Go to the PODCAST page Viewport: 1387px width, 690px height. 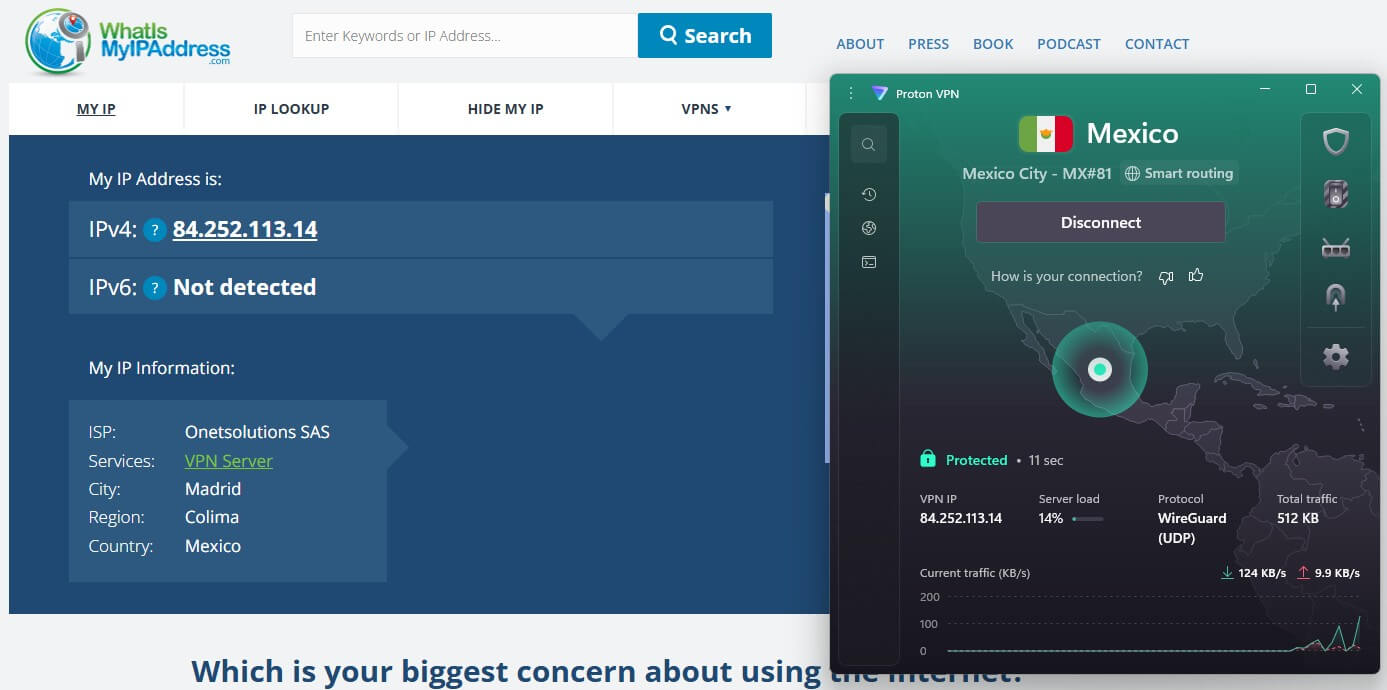tap(1069, 44)
